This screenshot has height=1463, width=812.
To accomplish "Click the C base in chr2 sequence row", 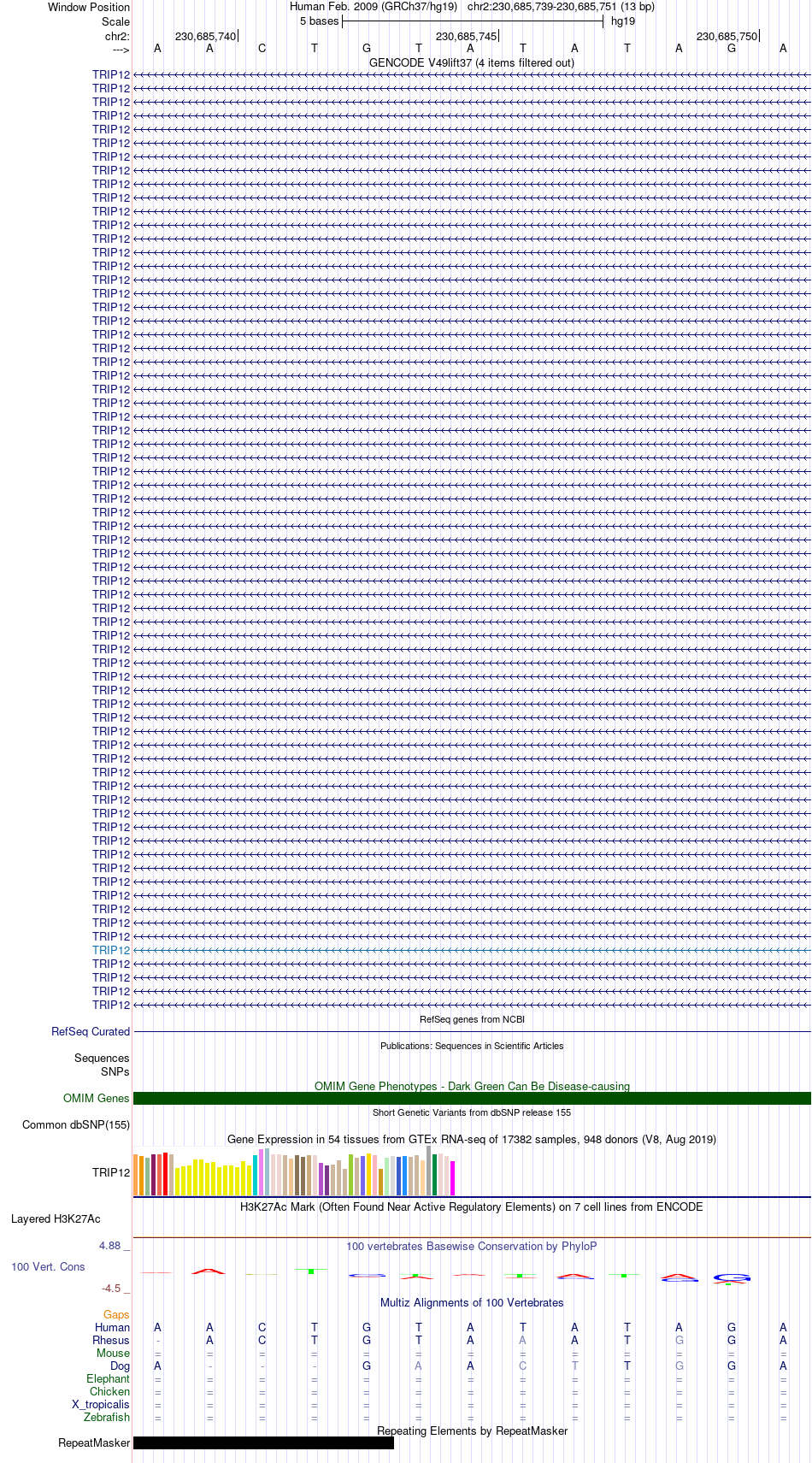I will point(262,48).
